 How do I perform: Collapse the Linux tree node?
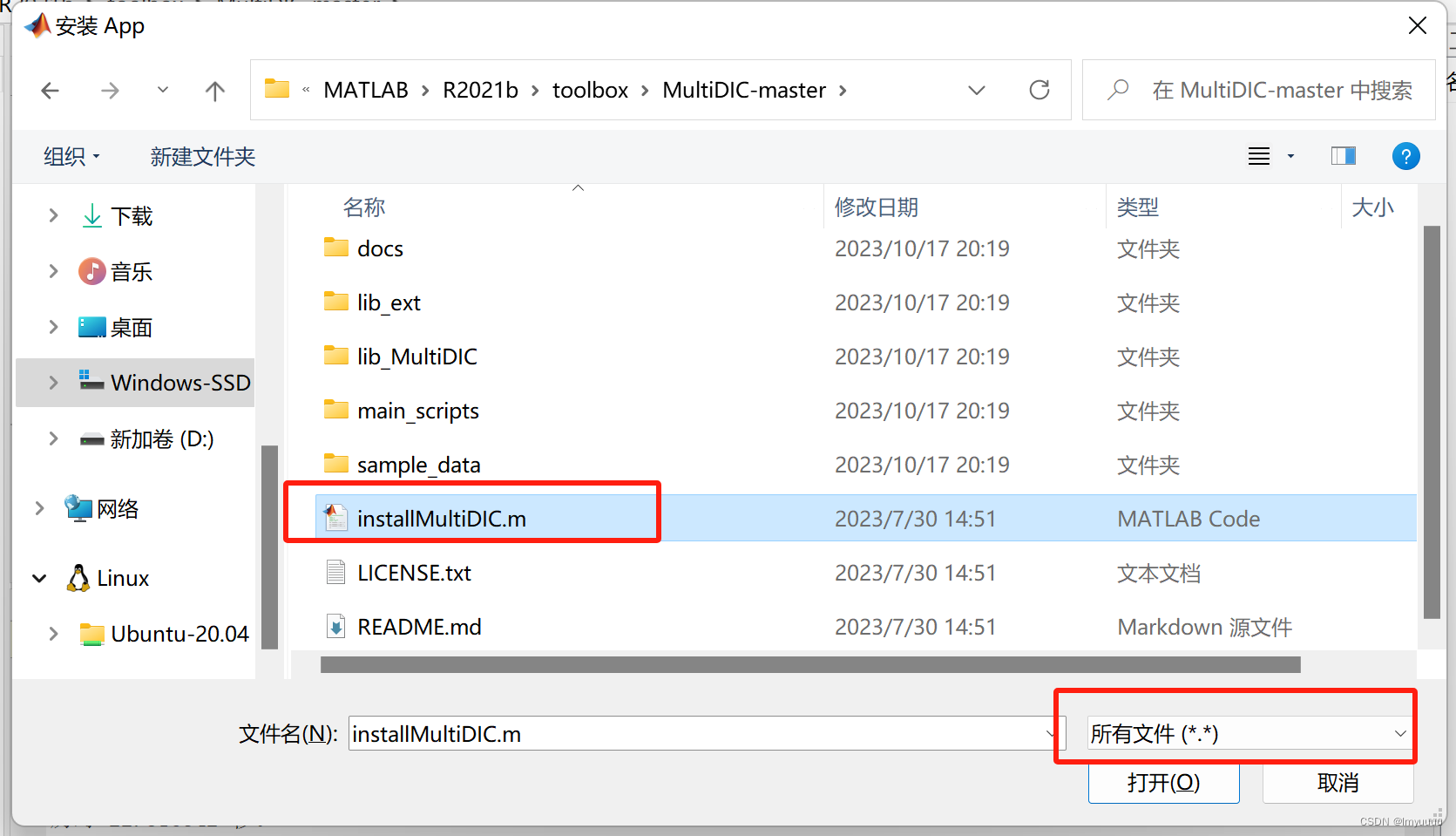click(x=39, y=578)
